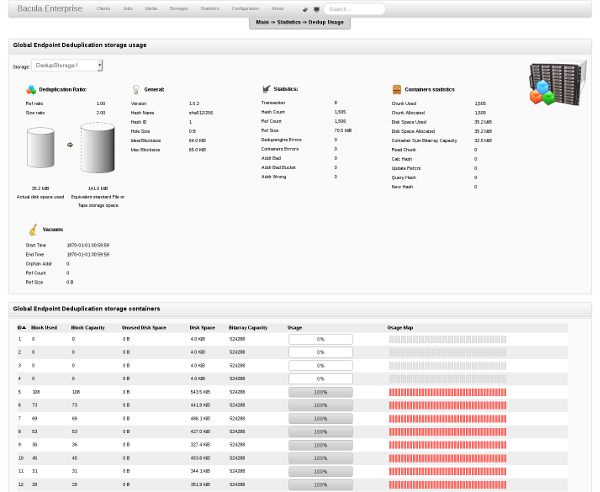The image size is (600, 492).
Task: Open the Statistics menu in the top navbar
Action: pyautogui.click(x=210, y=9)
